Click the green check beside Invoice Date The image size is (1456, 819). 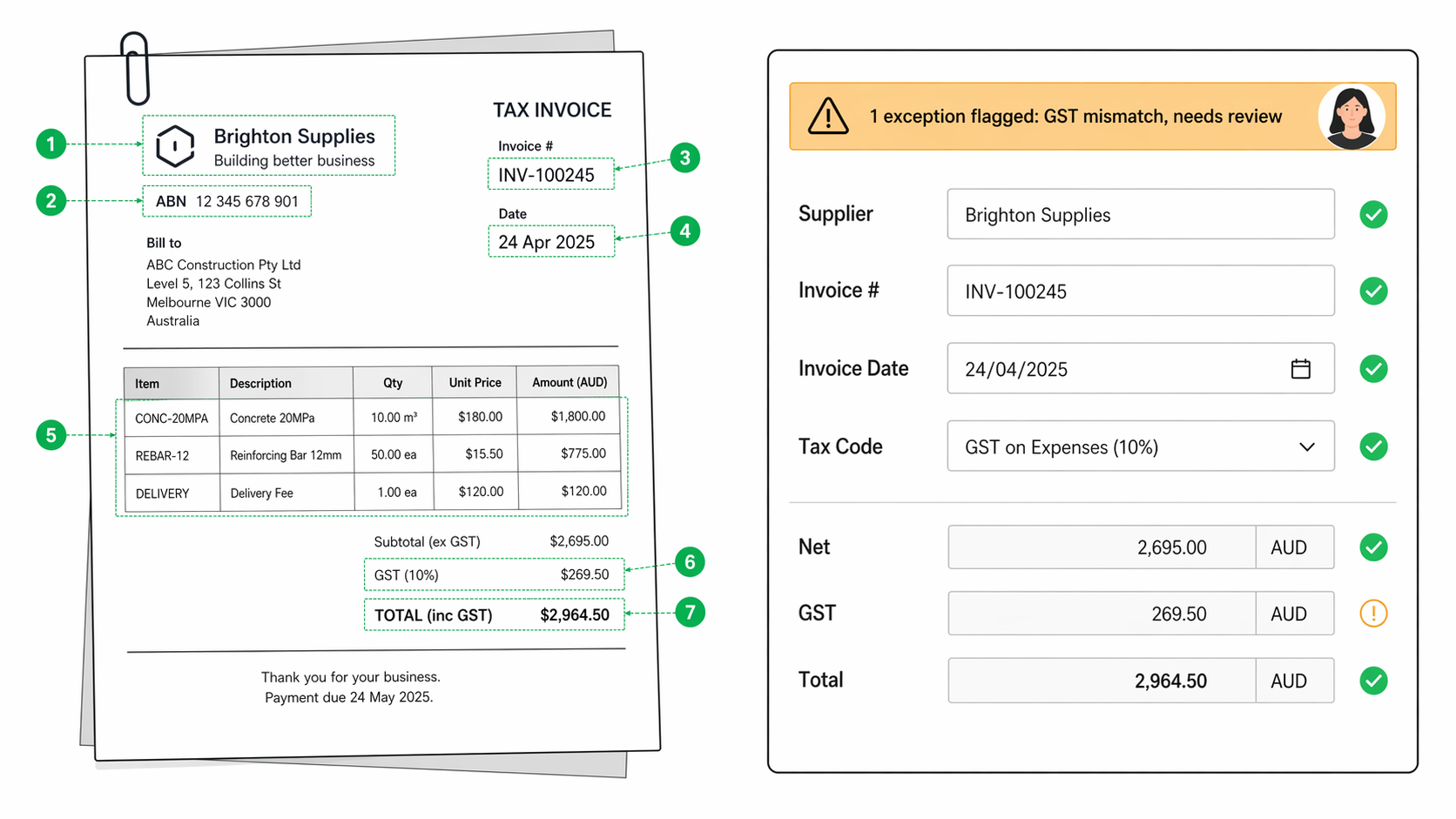pos(1373,369)
